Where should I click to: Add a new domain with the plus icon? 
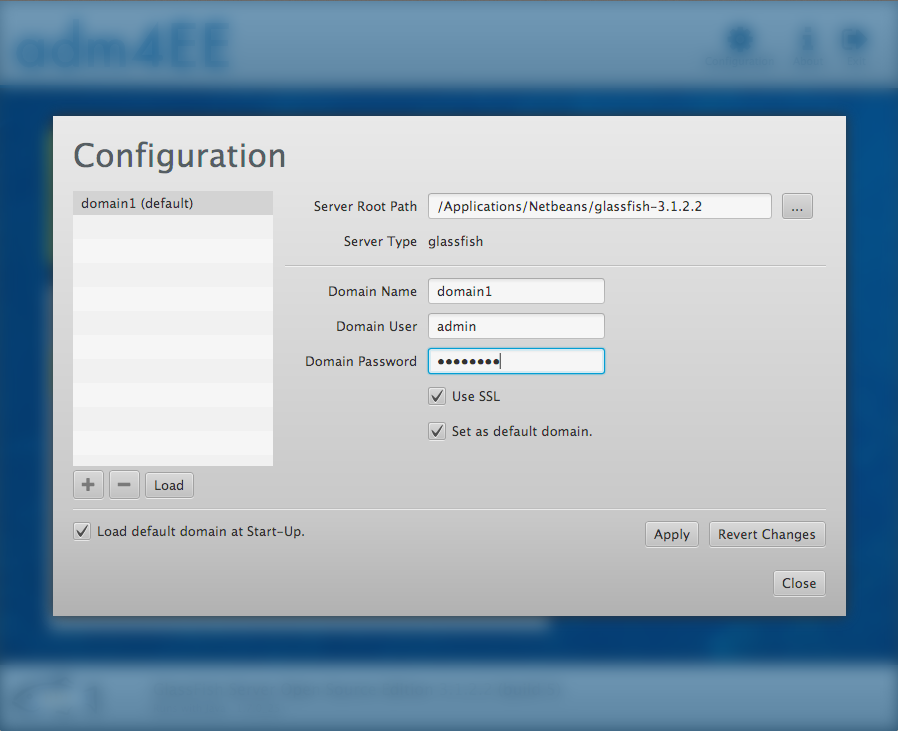coord(88,484)
